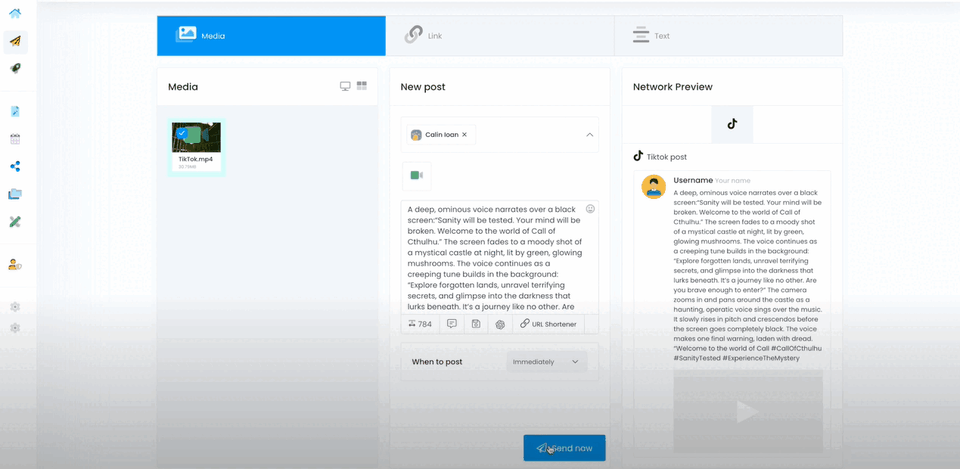Viewport: 960px width, 469px height.
Task: Switch media panel to grid view
Action: [362, 87]
